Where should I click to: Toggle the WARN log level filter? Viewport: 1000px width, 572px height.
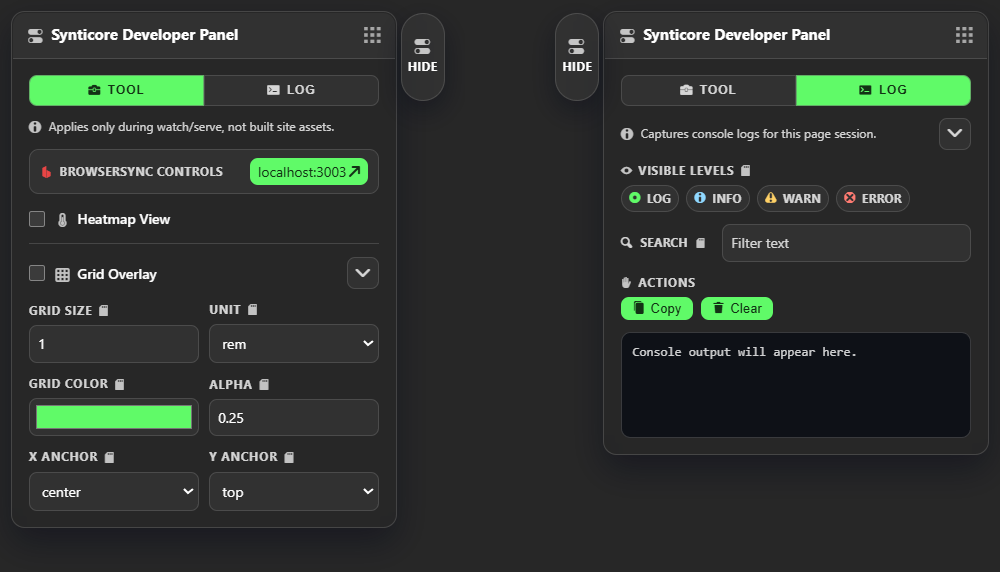pyautogui.click(x=792, y=198)
